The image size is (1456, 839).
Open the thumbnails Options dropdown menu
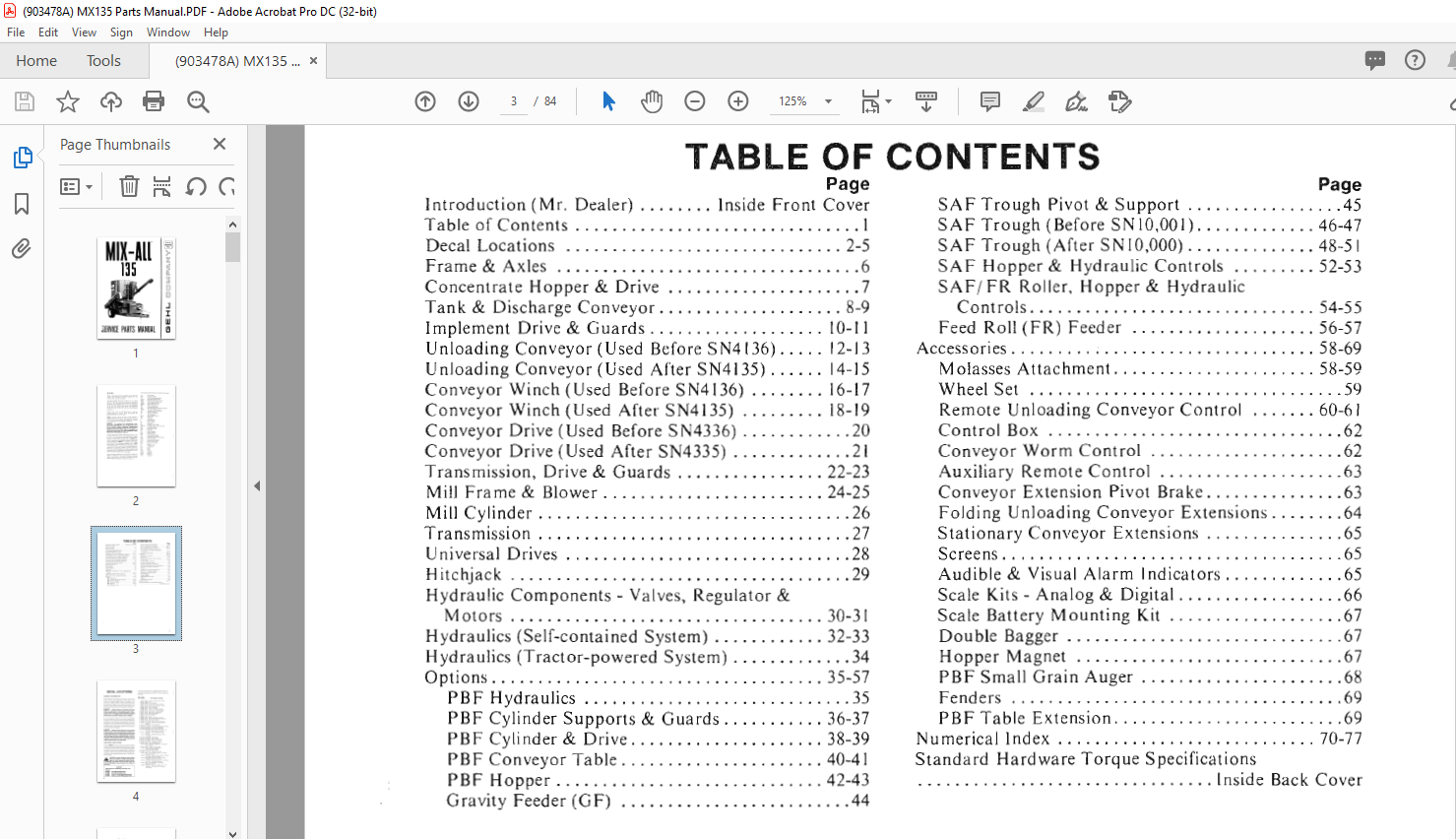[x=76, y=186]
